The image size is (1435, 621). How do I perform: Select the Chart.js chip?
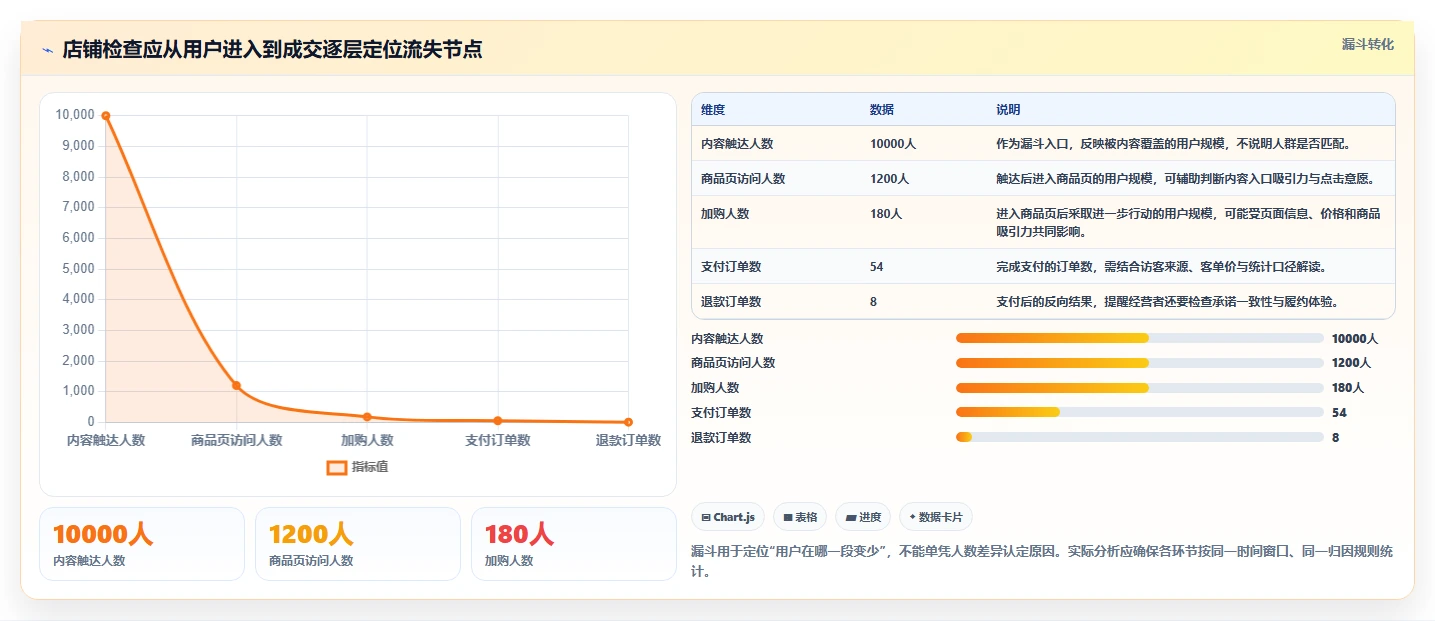(728, 517)
